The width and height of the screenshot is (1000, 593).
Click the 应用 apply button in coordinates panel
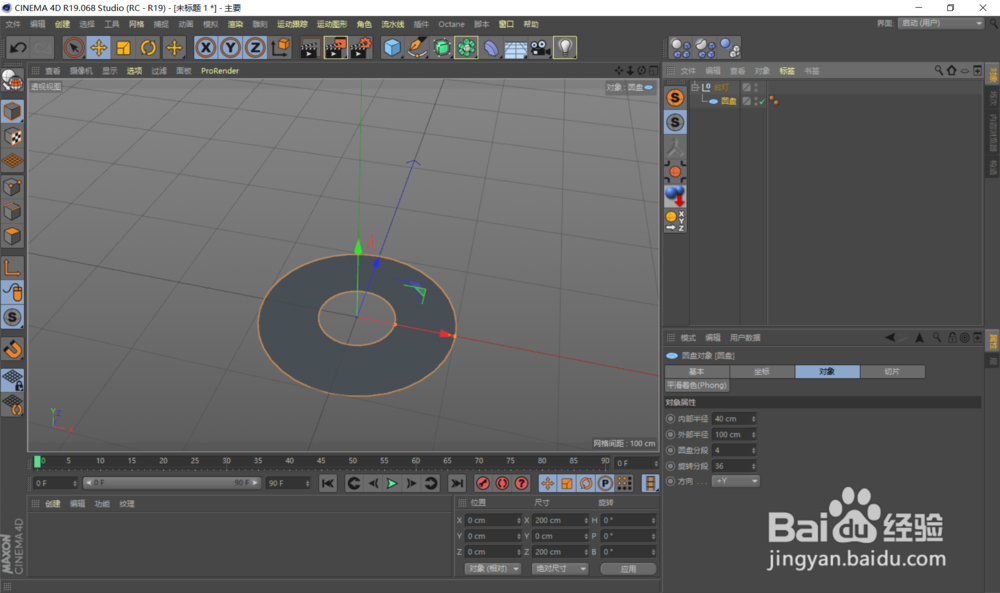pyautogui.click(x=628, y=569)
